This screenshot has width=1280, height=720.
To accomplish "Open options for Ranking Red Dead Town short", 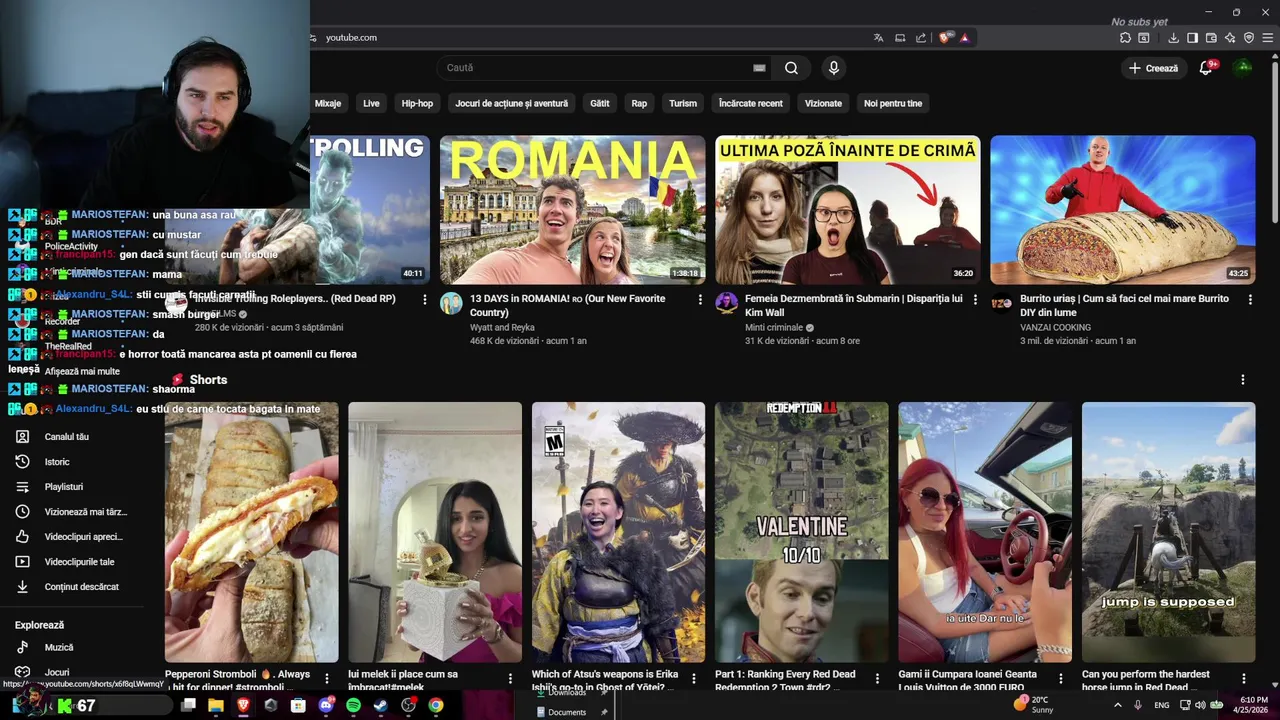I will [877, 679].
